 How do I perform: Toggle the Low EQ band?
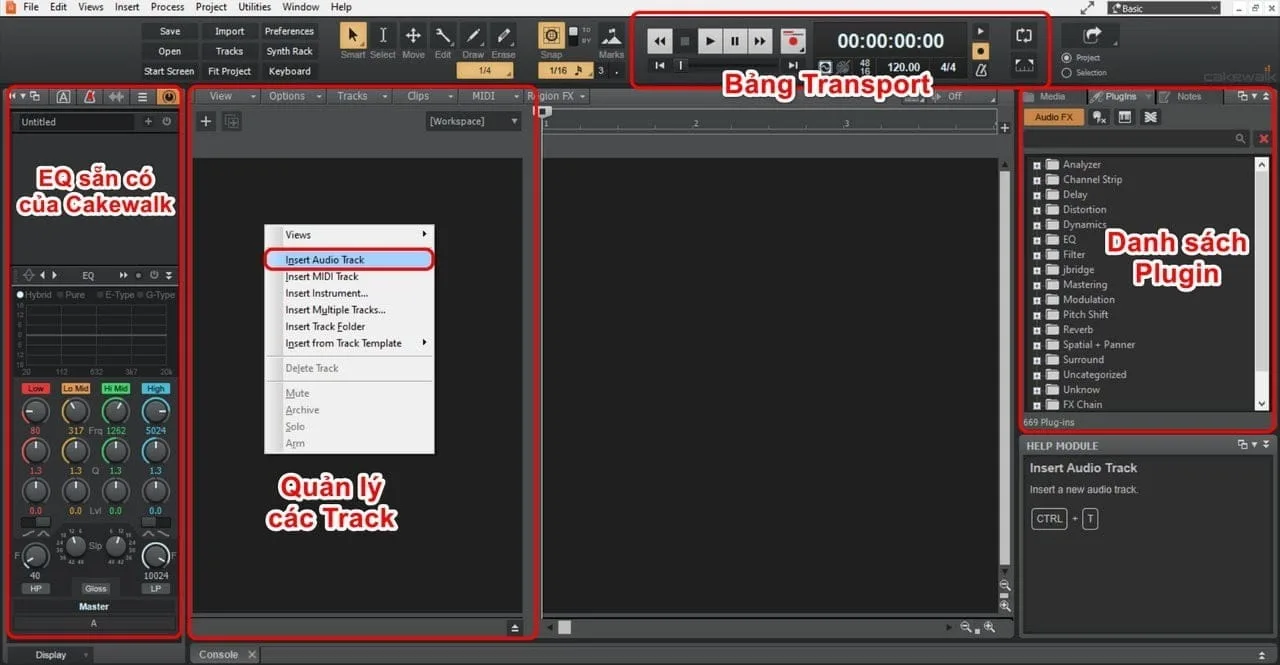pos(36,388)
